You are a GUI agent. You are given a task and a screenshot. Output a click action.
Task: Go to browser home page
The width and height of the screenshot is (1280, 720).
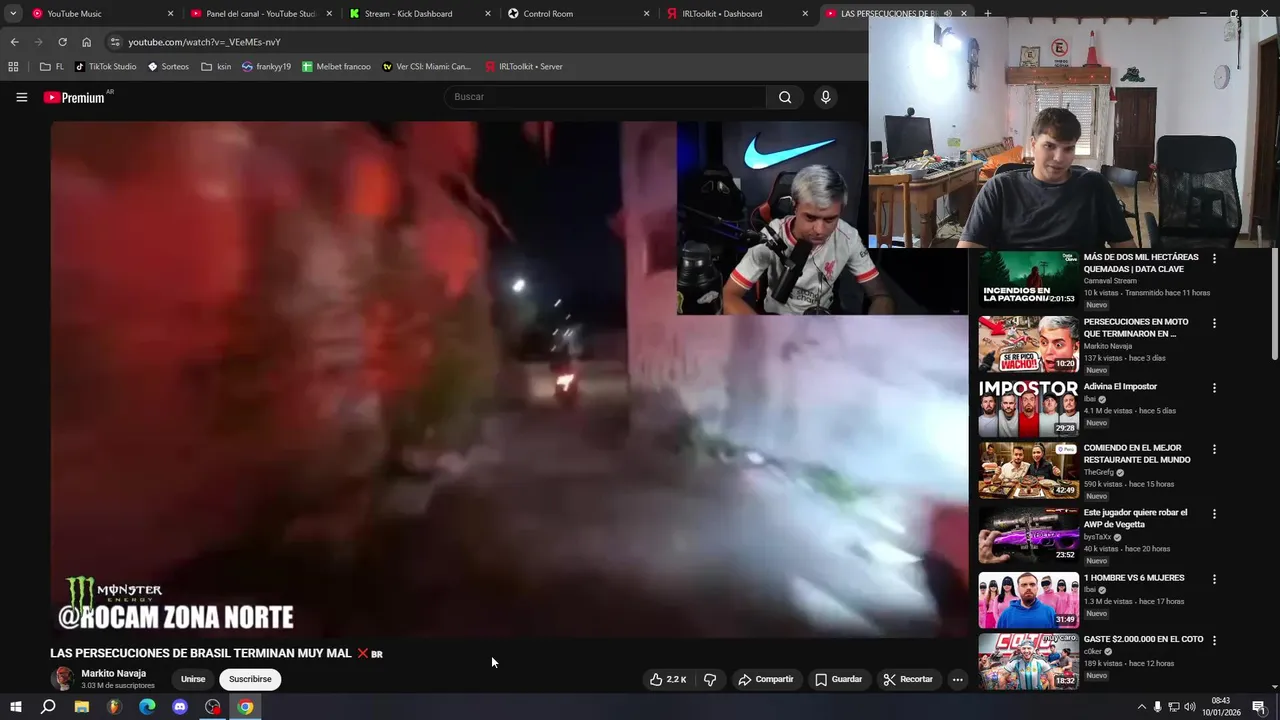point(87,42)
